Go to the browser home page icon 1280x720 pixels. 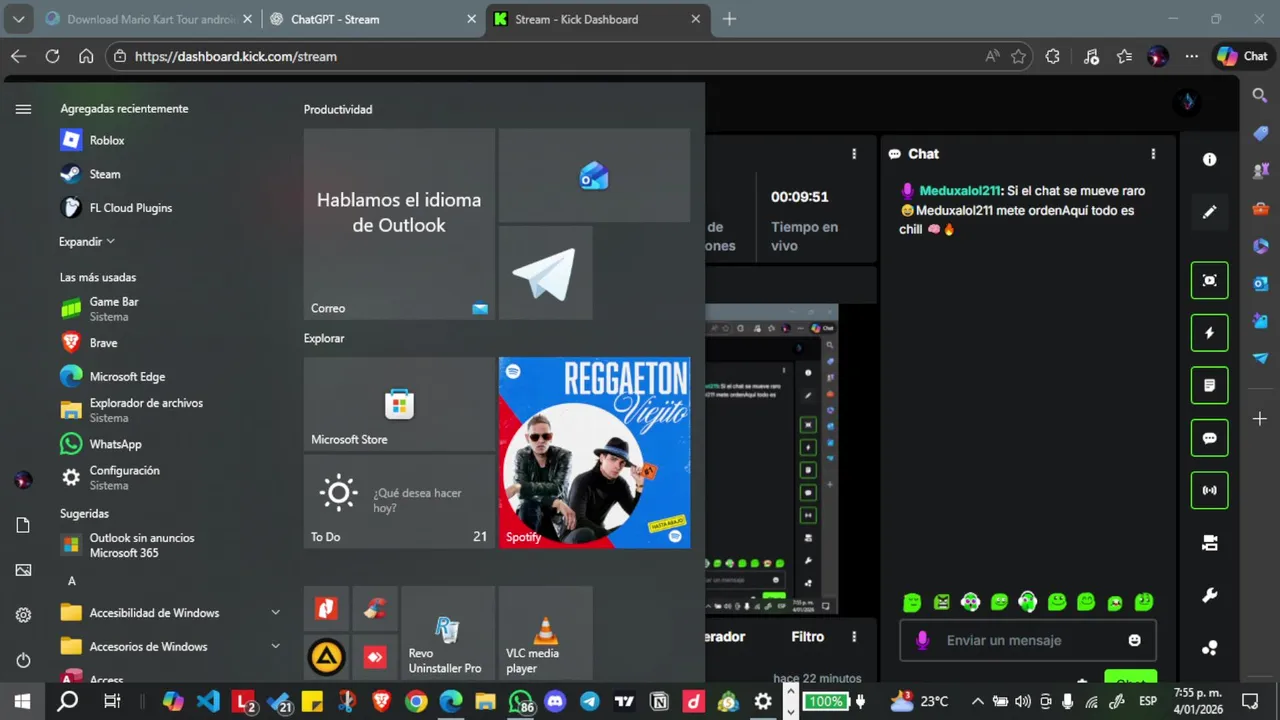(86, 56)
